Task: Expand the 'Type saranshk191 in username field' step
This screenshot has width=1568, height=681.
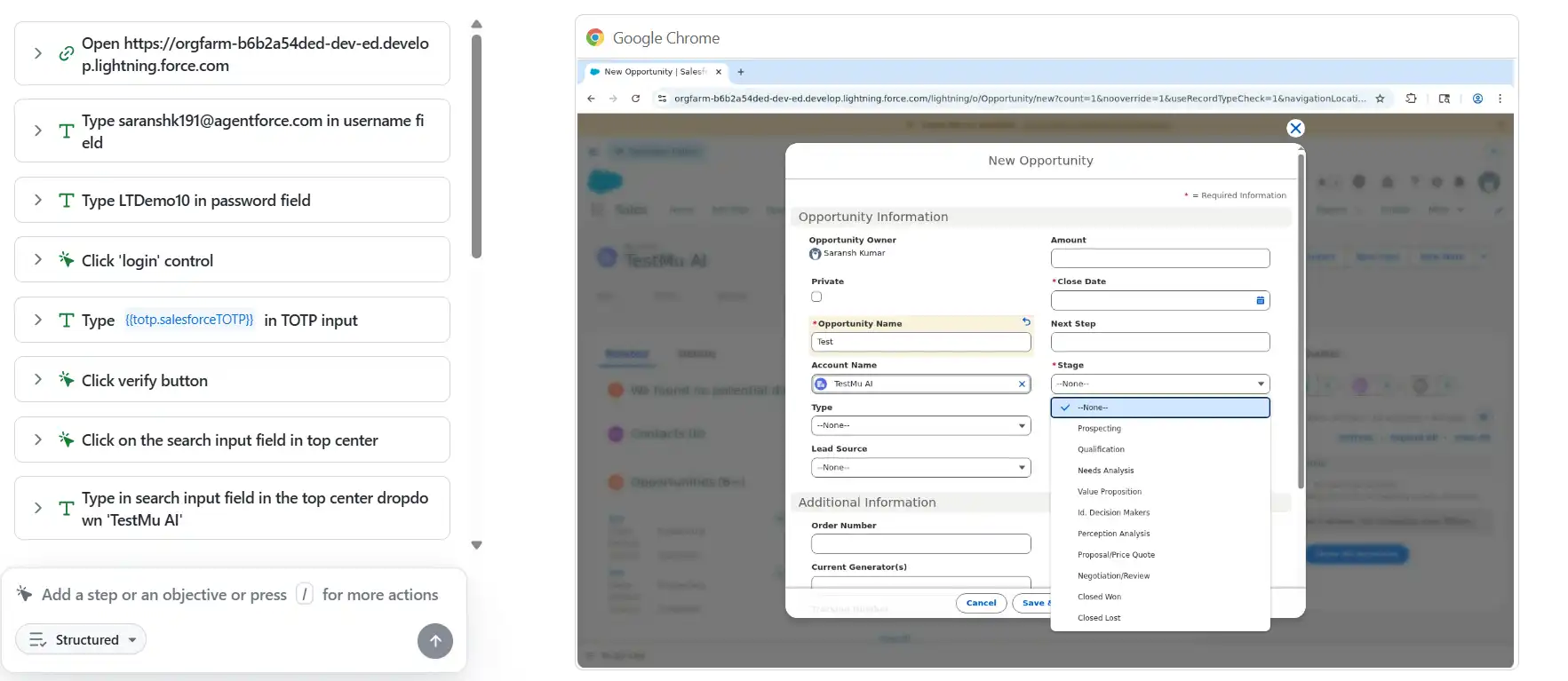Action: click(x=37, y=131)
